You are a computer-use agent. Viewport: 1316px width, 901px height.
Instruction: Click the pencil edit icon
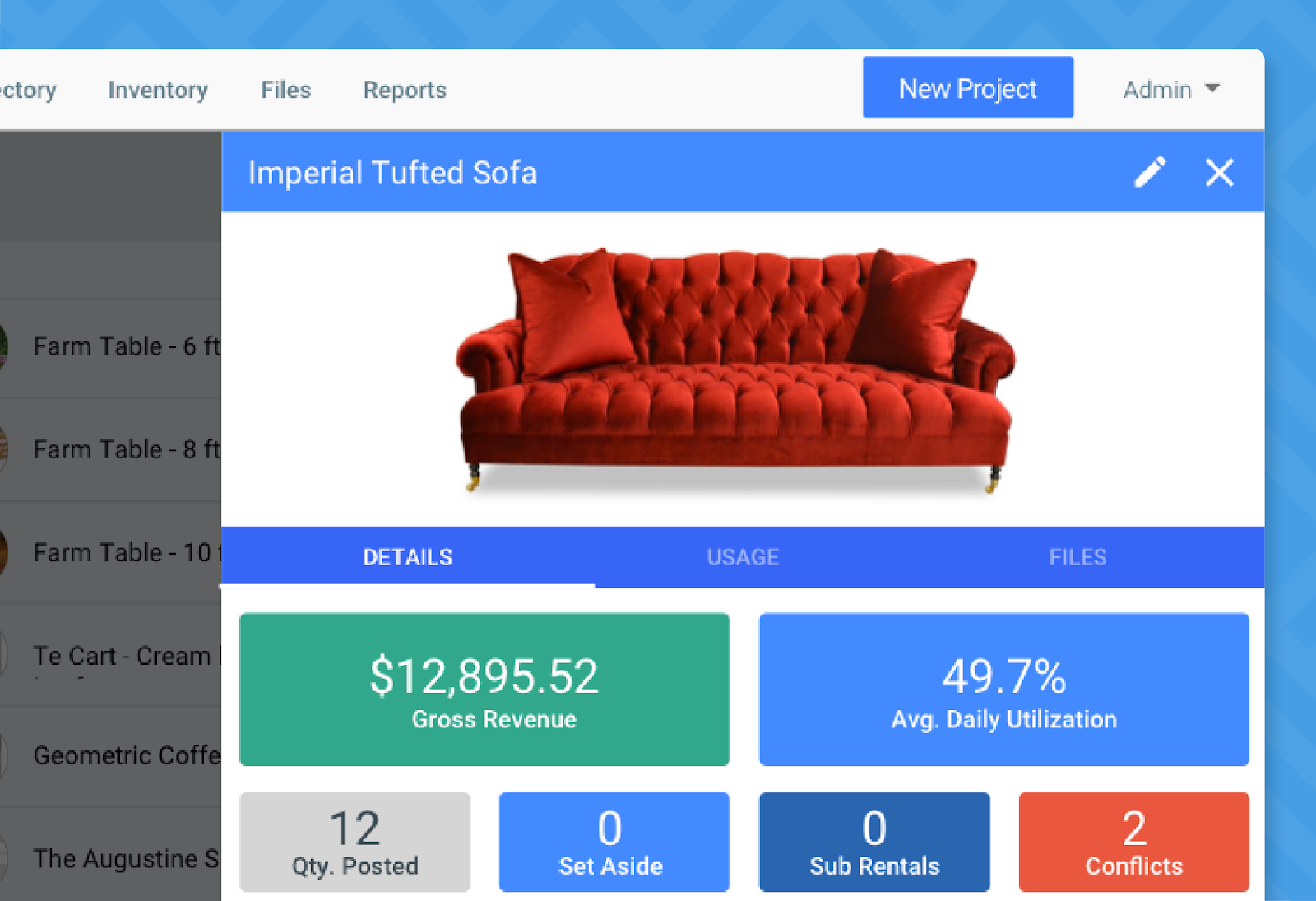pos(1150,172)
